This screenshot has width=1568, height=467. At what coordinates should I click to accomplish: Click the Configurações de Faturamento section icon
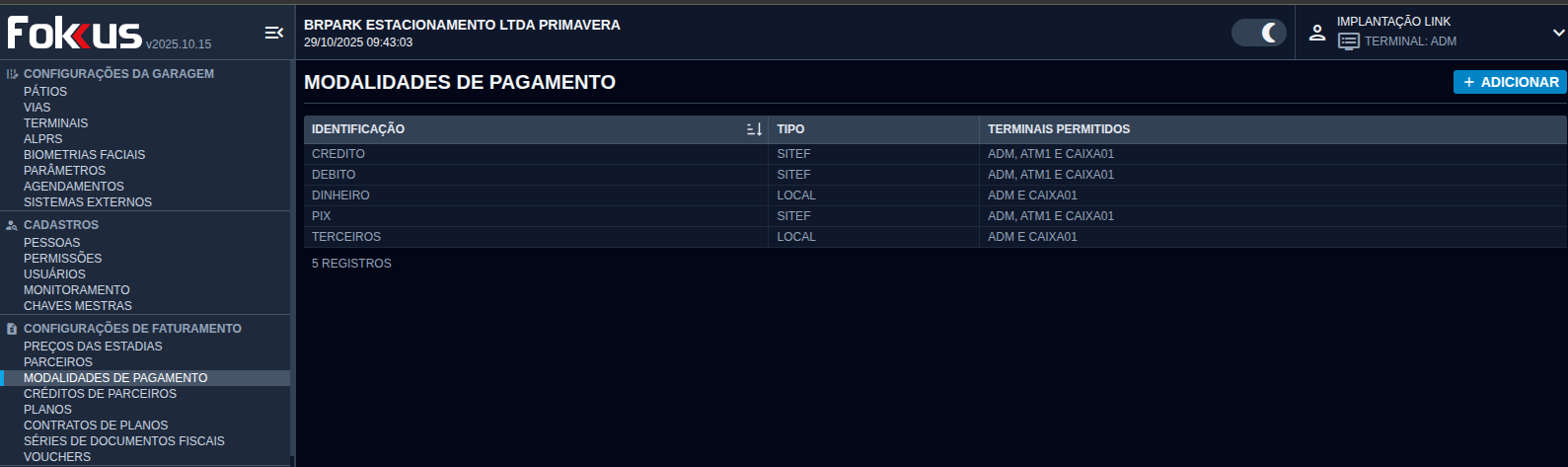point(12,329)
